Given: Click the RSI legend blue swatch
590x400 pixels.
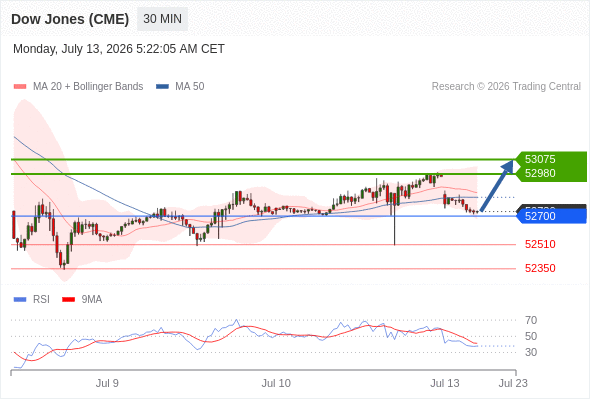Looking at the screenshot, I should (x=20, y=300).
